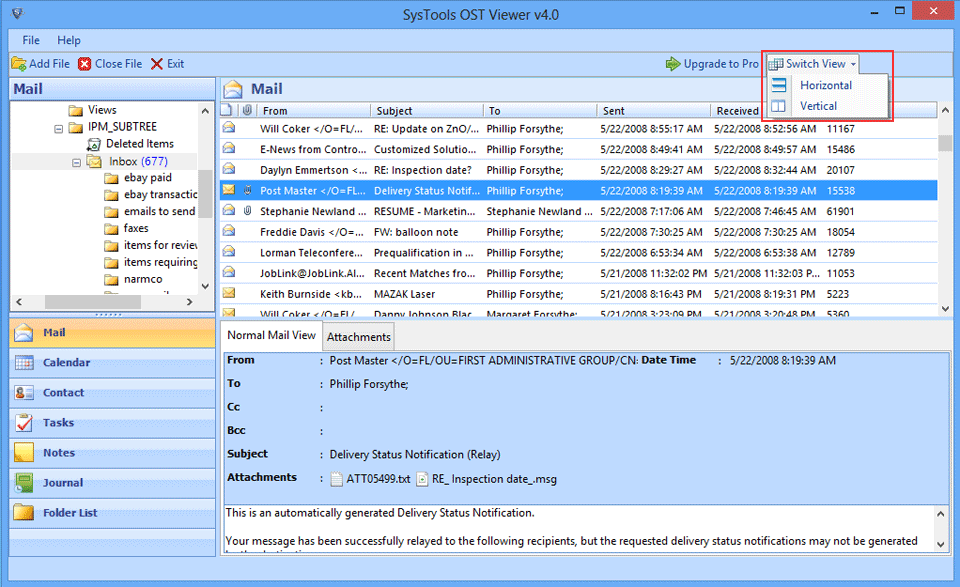Viewport: 960px width, 587px height.
Task: Choose Vertical from Switch View menu
Action: 818,106
